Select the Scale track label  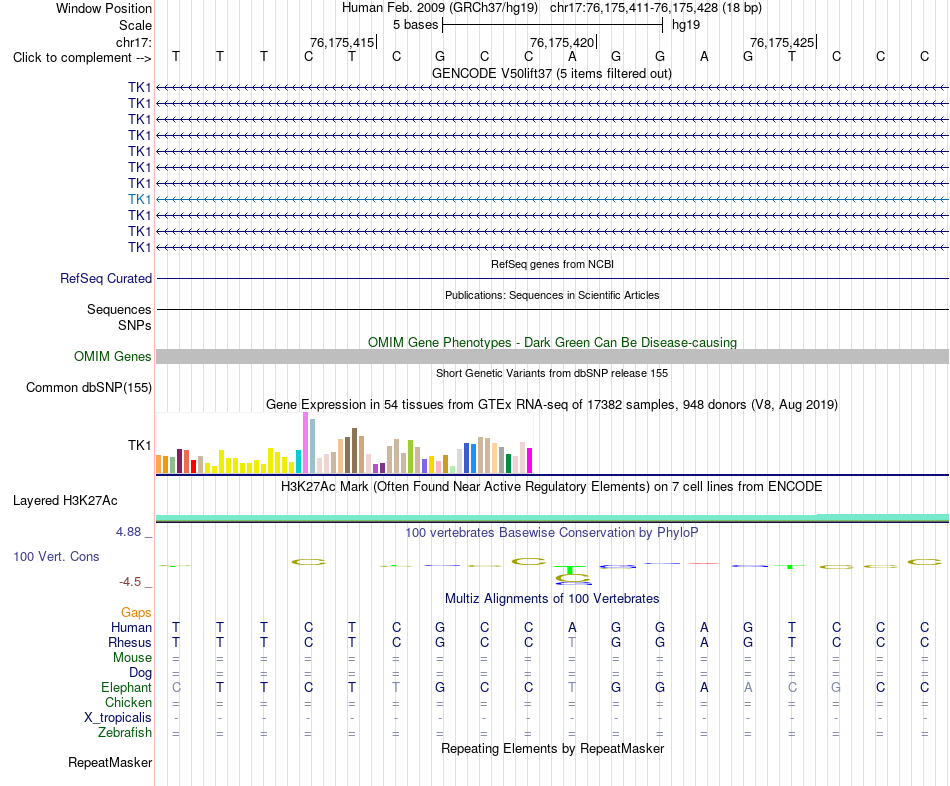tap(135, 25)
